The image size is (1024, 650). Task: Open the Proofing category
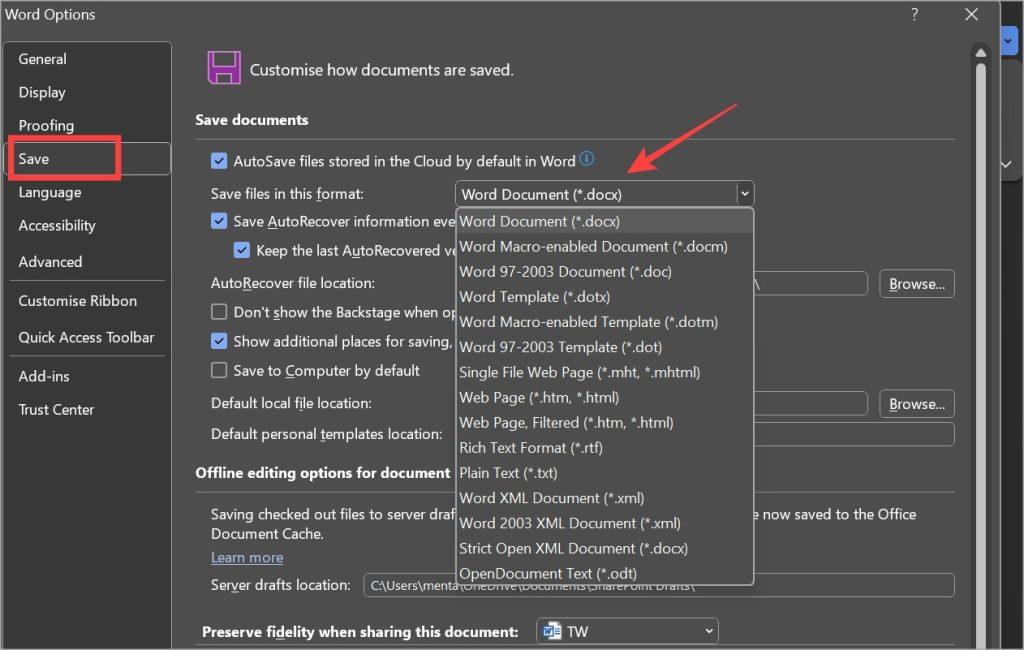pyautogui.click(x=88, y=125)
